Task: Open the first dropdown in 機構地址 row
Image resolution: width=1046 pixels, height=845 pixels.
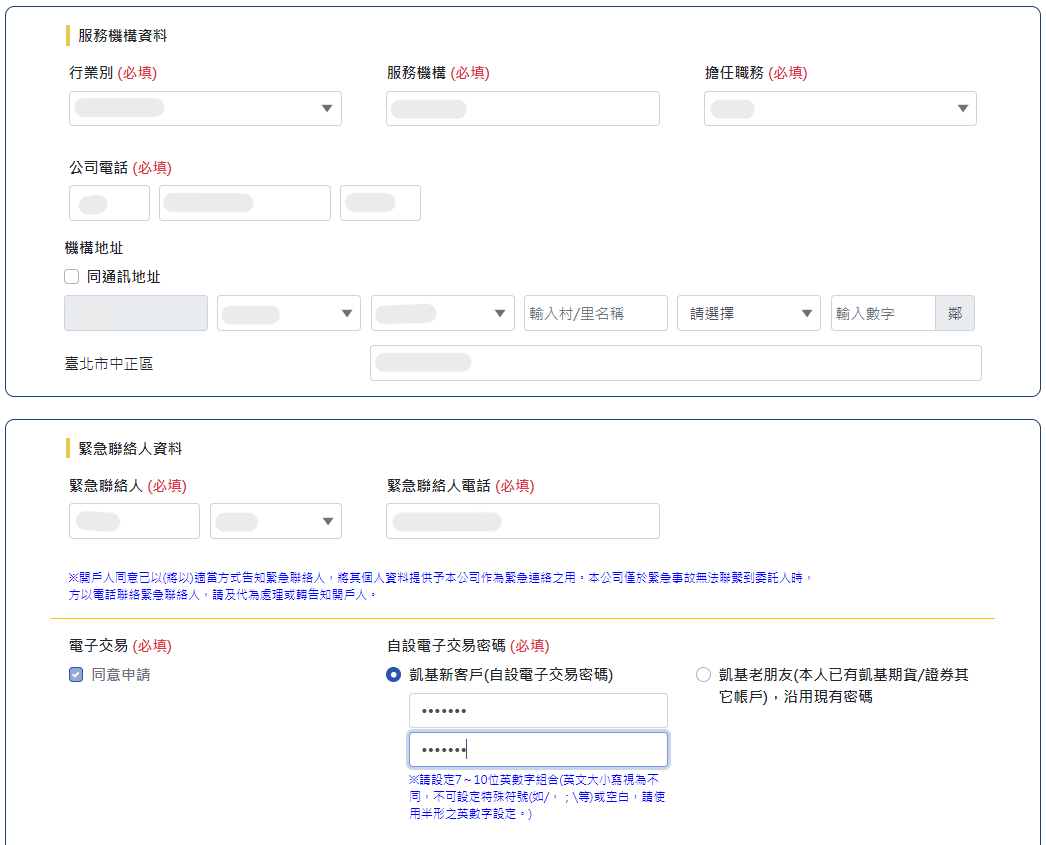Action: click(x=288, y=313)
